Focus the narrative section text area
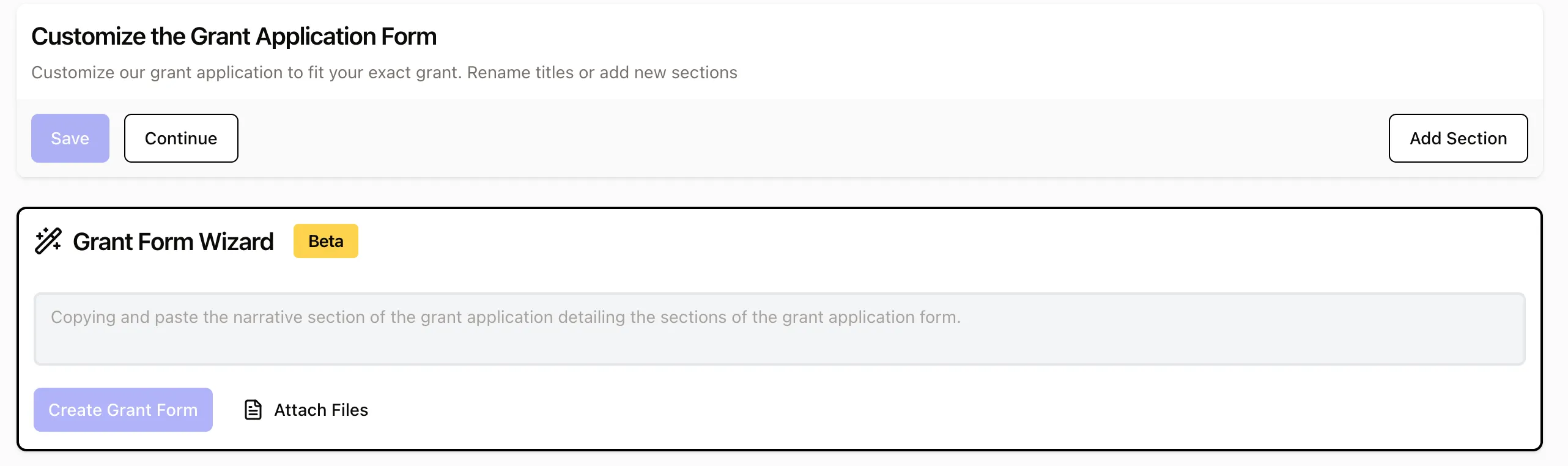Image resolution: width=1568 pixels, height=466 pixels. coord(780,329)
